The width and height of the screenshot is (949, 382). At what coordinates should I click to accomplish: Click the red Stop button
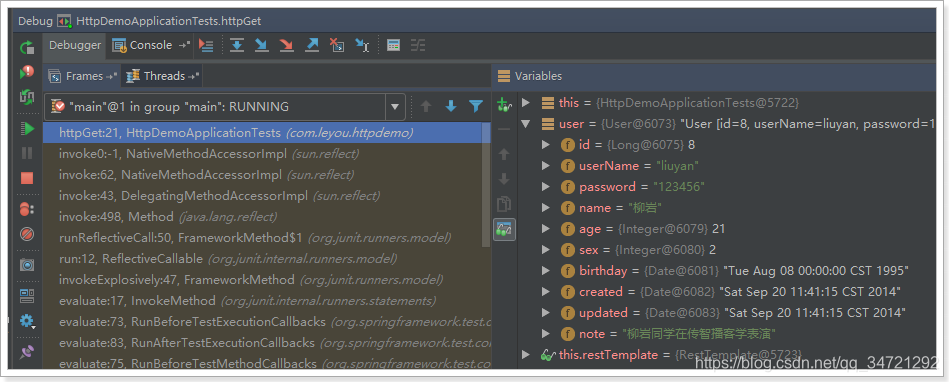27,178
